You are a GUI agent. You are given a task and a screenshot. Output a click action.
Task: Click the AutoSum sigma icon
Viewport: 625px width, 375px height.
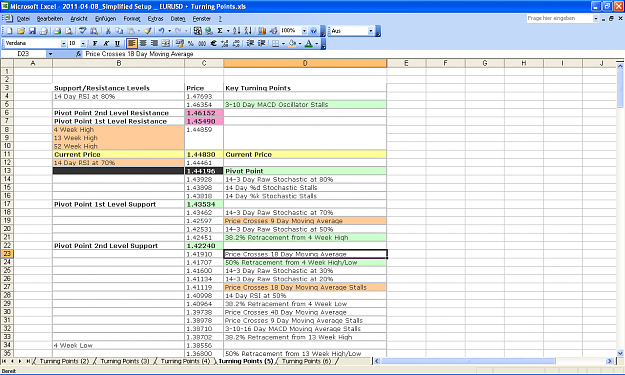click(220, 31)
